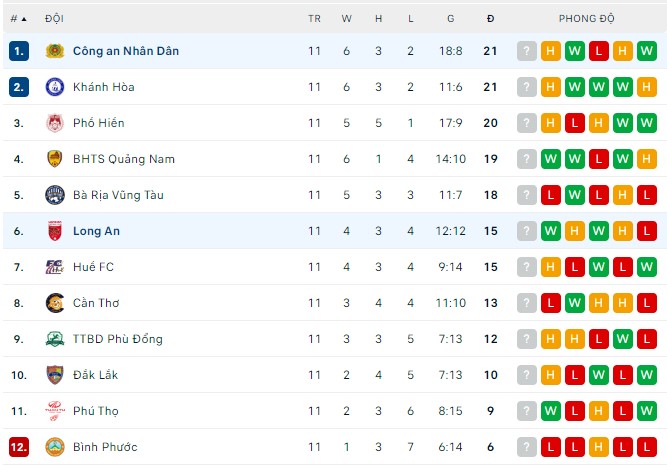
Task: Sort standings by G goals column
Action: 450,19
